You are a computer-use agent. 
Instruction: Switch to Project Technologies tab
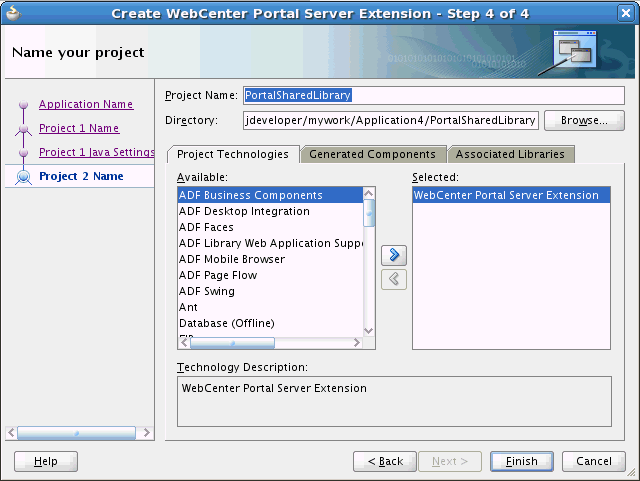coord(233,154)
